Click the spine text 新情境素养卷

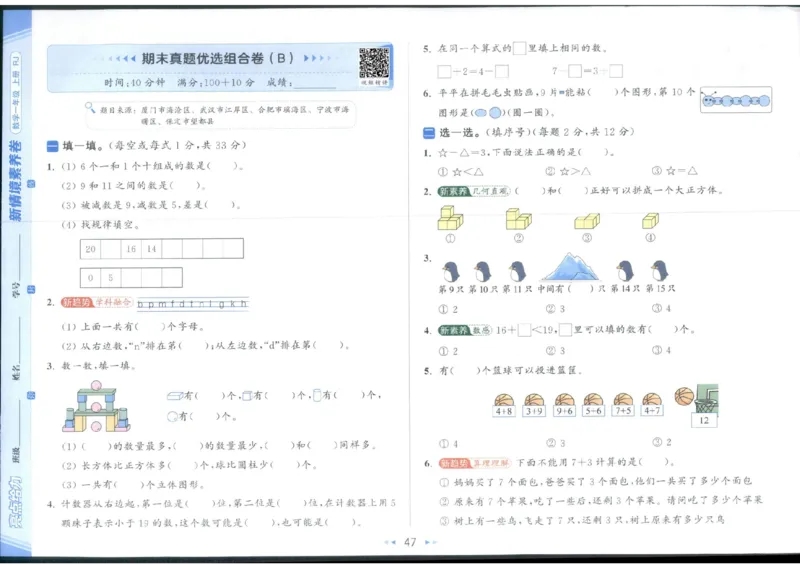tap(15, 181)
